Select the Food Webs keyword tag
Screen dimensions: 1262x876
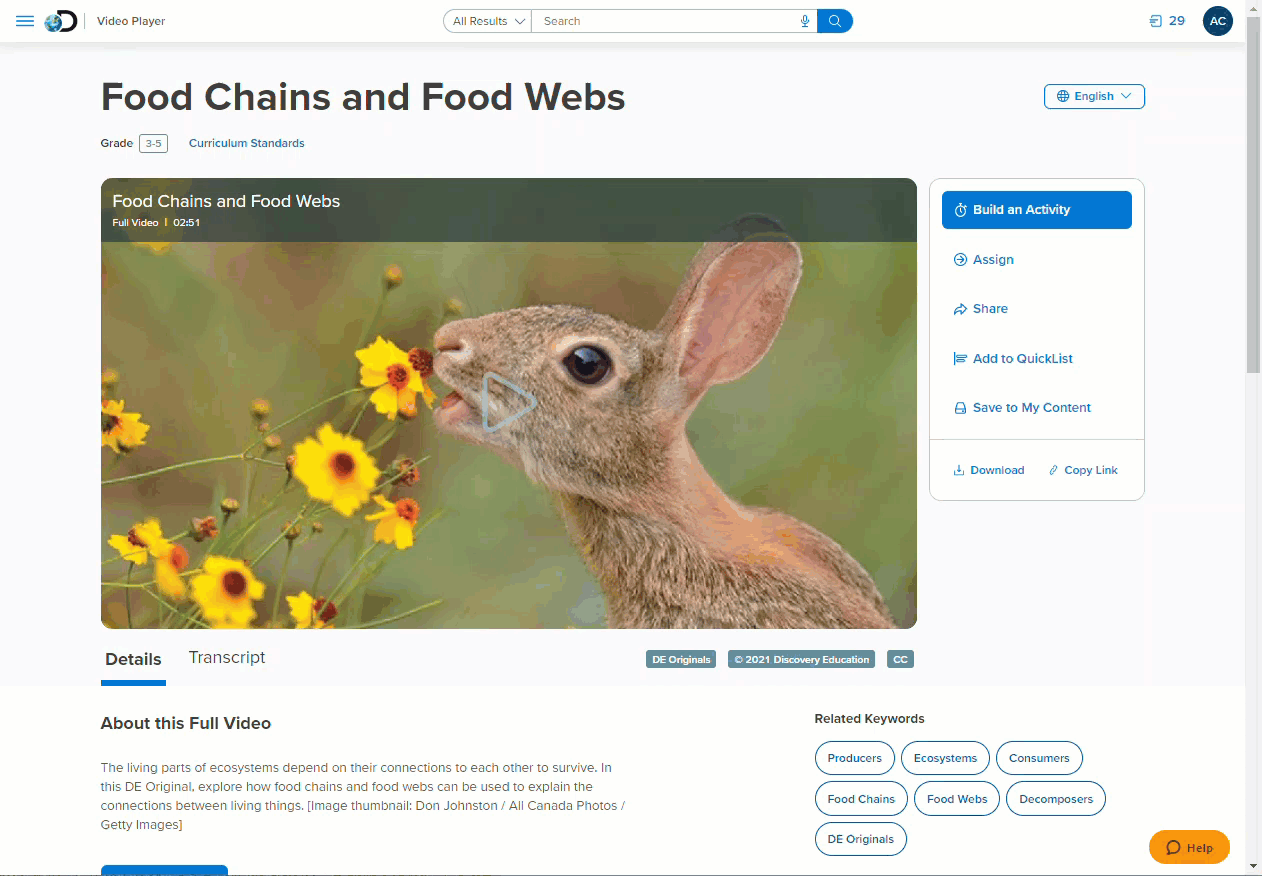(x=957, y=799)
